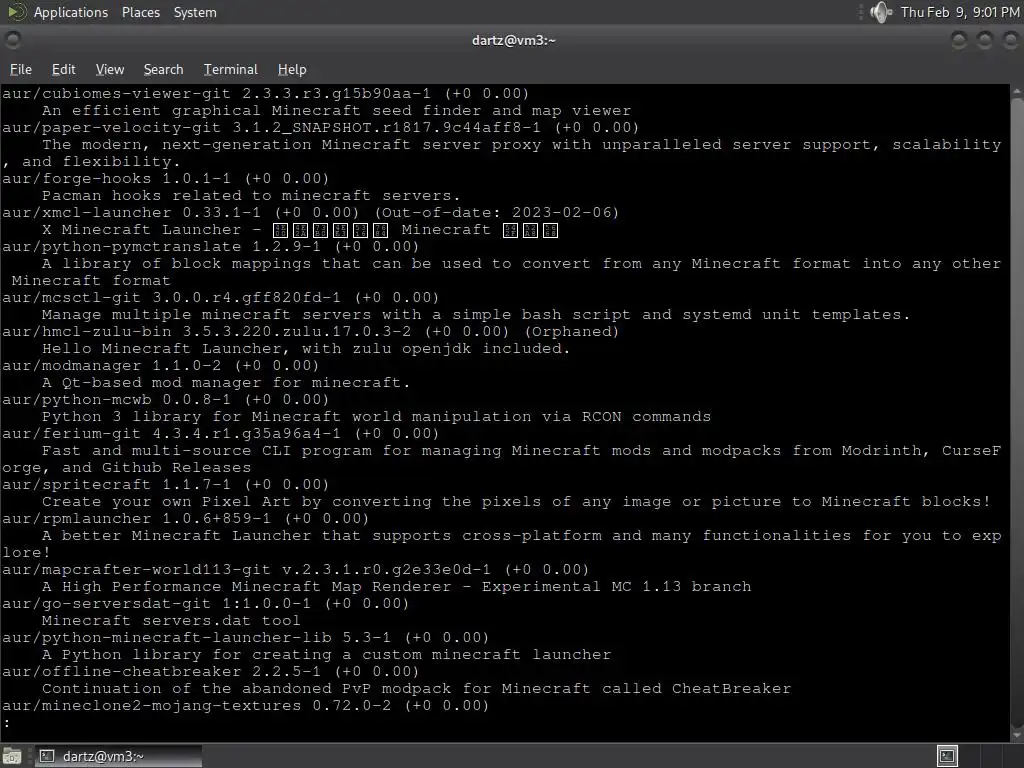Click the text (Out-of-date: 2023-02-06)
Viewport: 1024px width, 768px height.
point(496,212)
